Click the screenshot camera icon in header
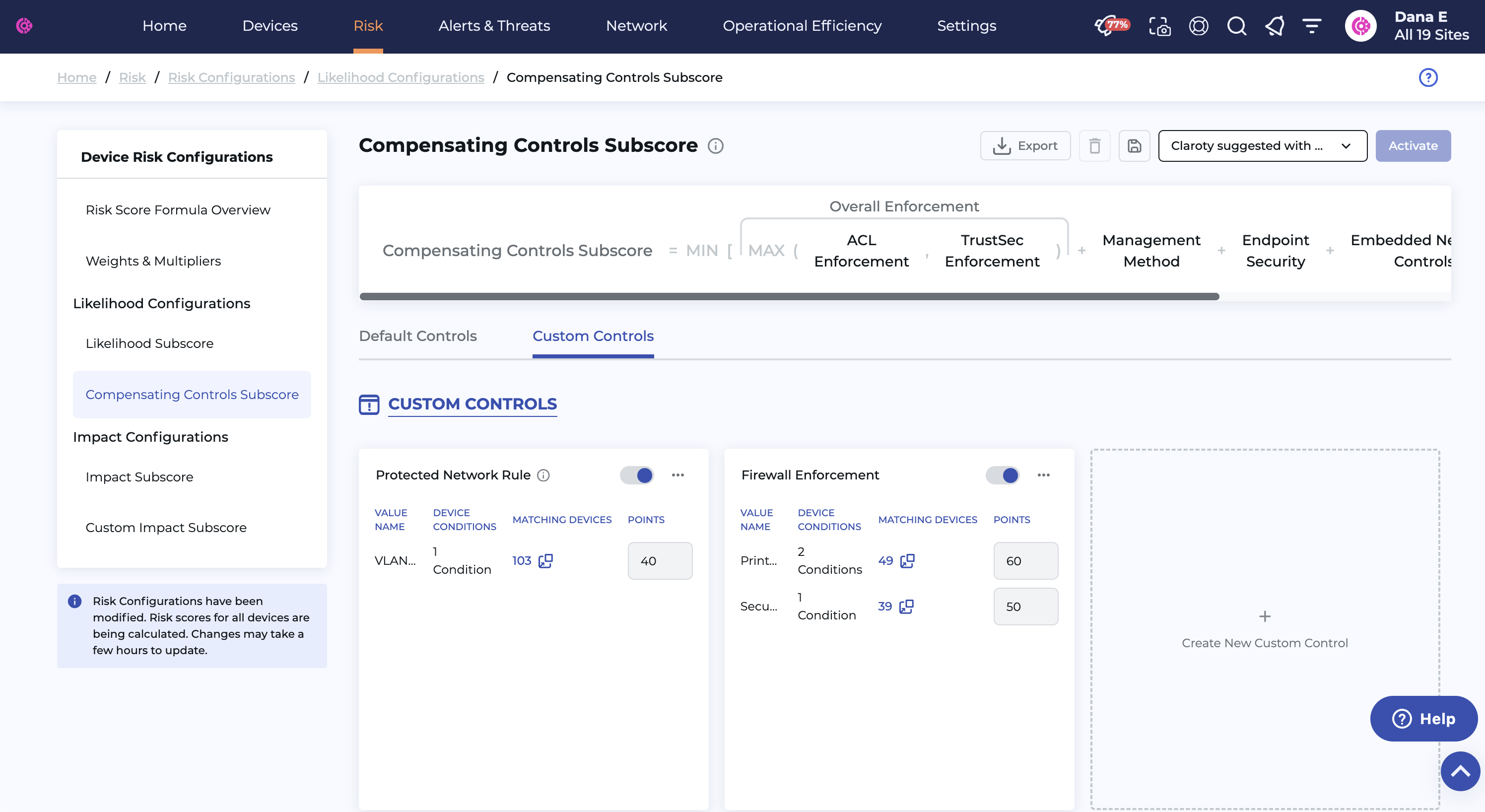1485x812 pixels. tap(1159, 26)
